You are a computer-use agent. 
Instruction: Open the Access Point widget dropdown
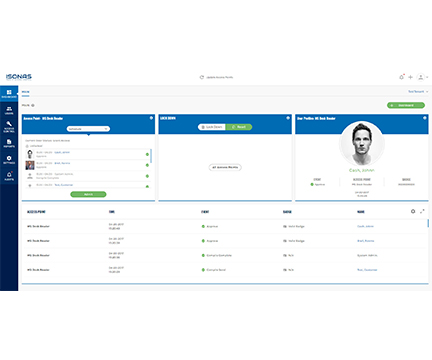click(x=88, y=129)
